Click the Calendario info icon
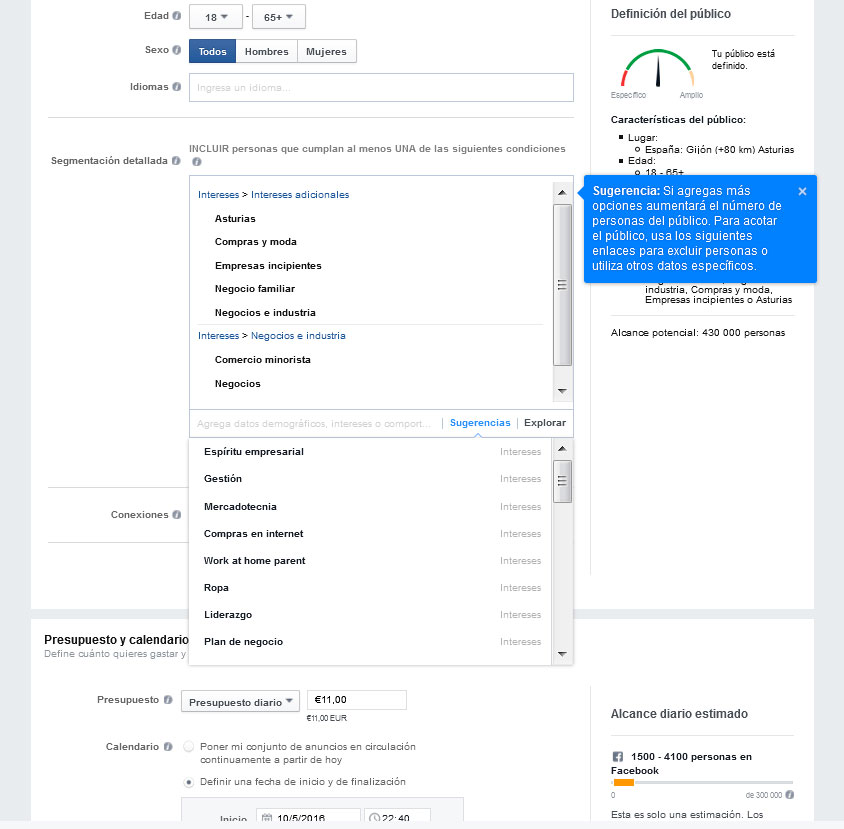 [168, 747]
